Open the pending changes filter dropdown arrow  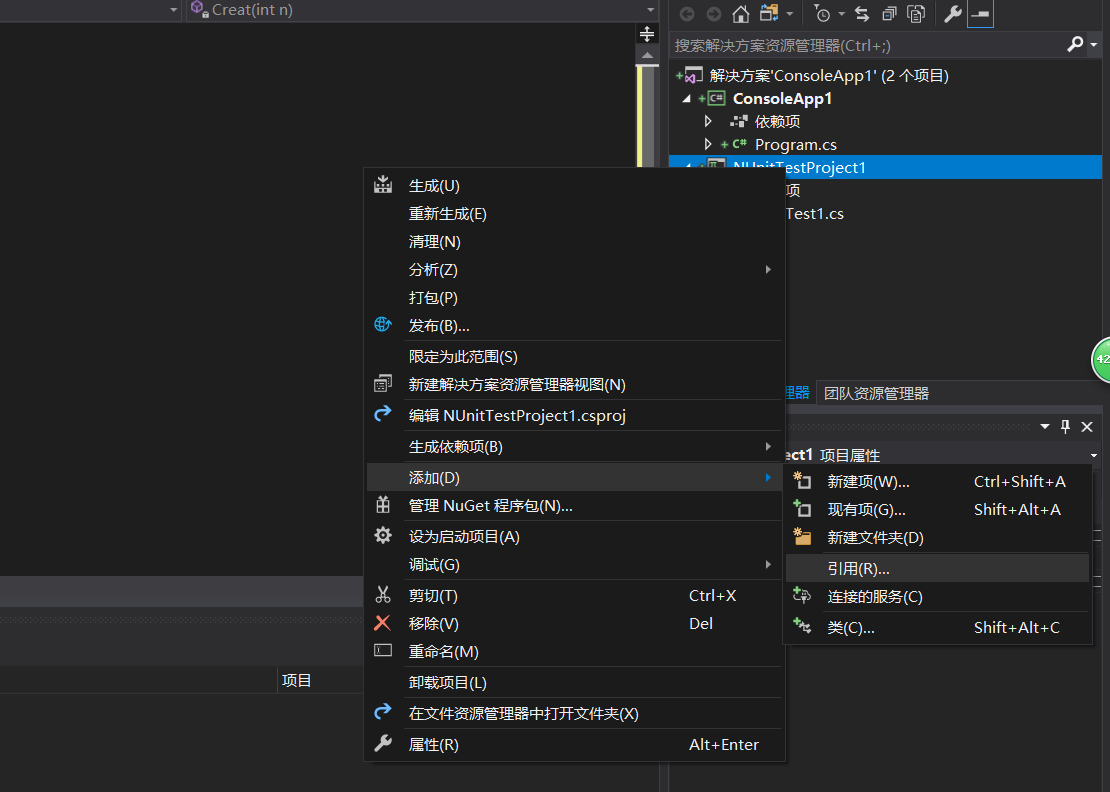tap(841, 13)
